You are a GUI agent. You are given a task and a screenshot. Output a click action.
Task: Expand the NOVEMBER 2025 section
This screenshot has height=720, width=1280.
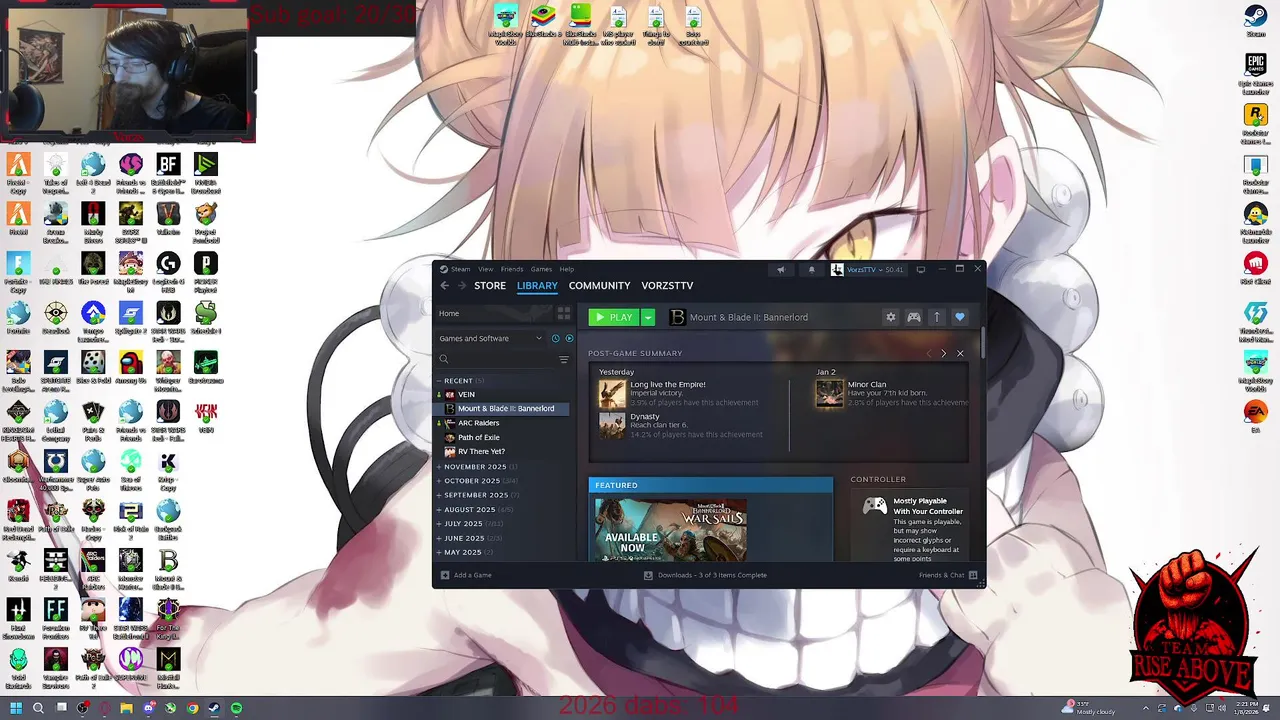pyautogui.click(x=477, y=467)
